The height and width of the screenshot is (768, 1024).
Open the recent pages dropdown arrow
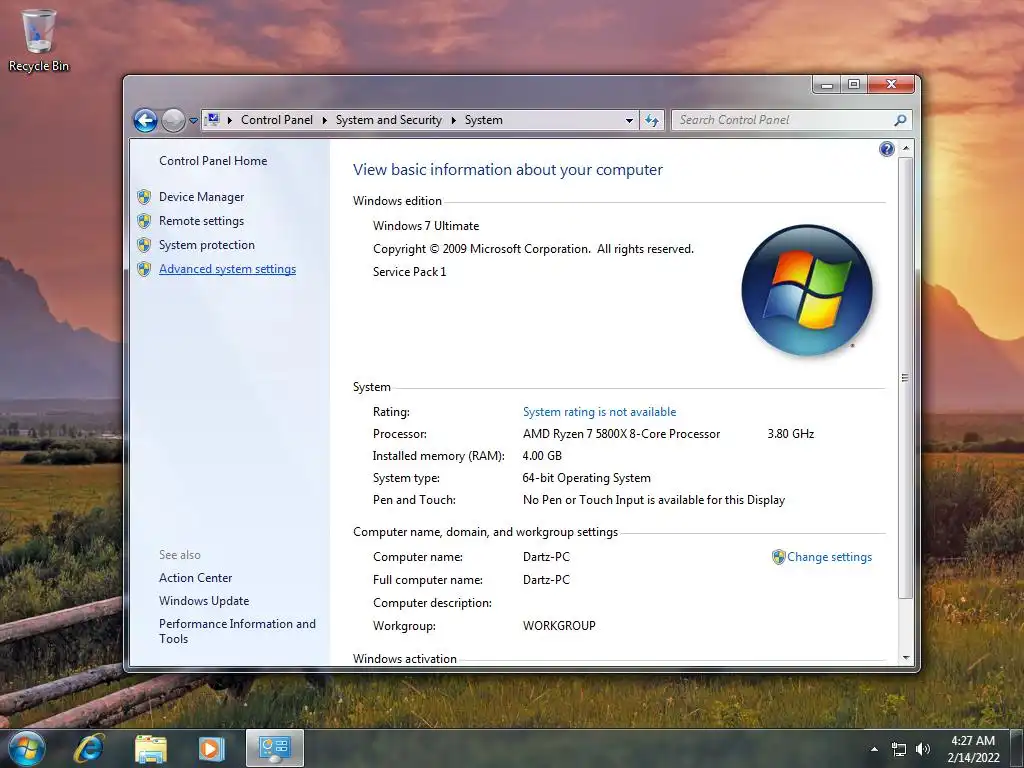(x=193, y=121)
